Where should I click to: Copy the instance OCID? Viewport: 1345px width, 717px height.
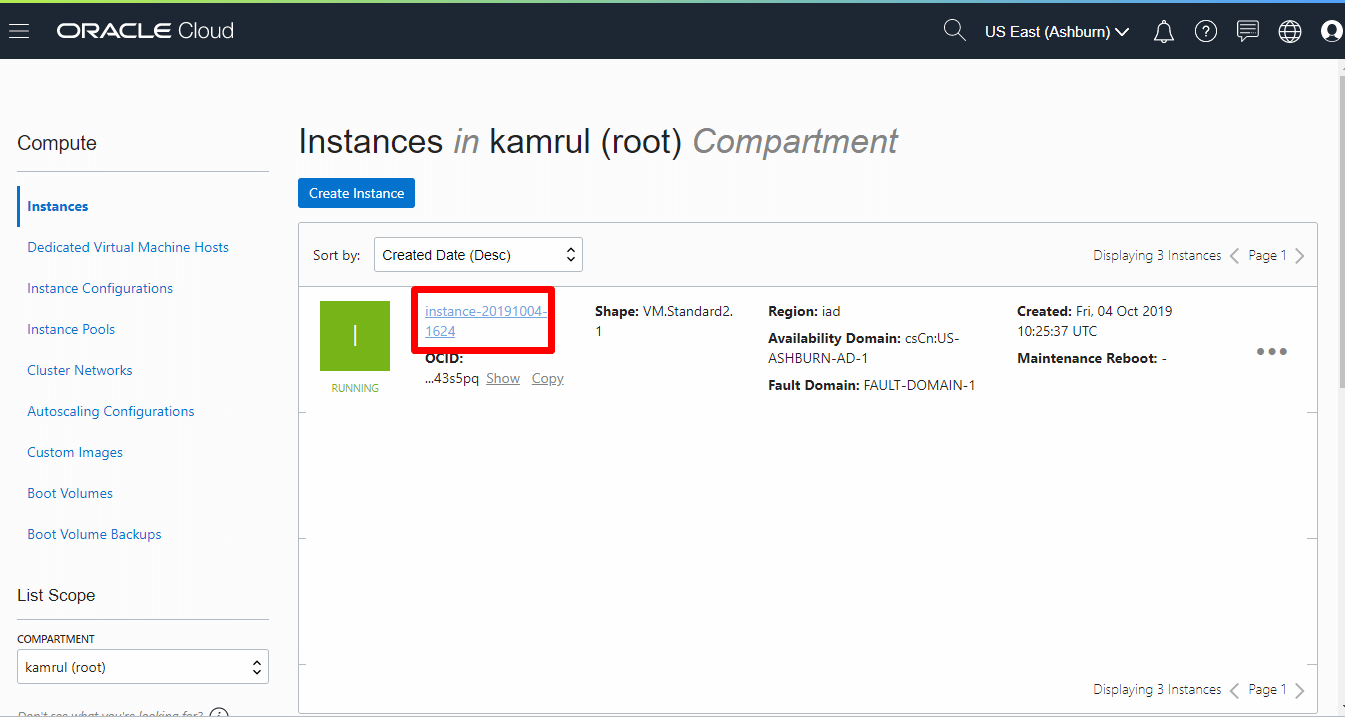coord(548,379)
